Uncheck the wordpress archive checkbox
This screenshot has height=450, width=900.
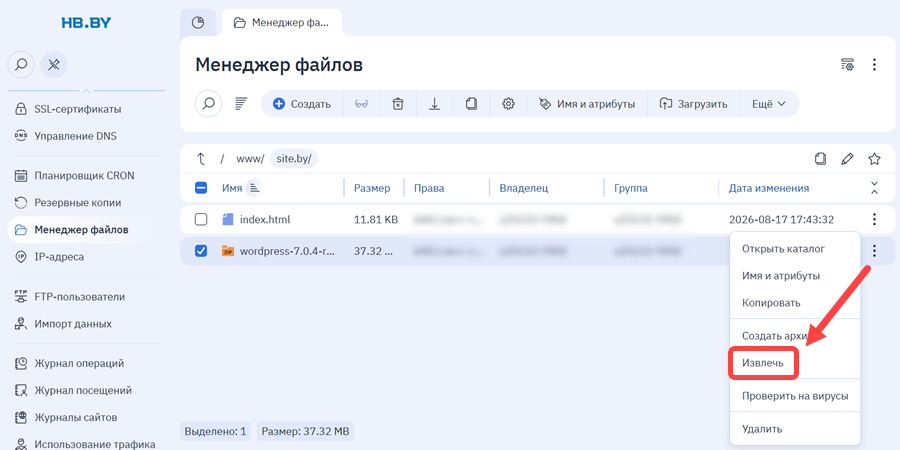(201, 251)
